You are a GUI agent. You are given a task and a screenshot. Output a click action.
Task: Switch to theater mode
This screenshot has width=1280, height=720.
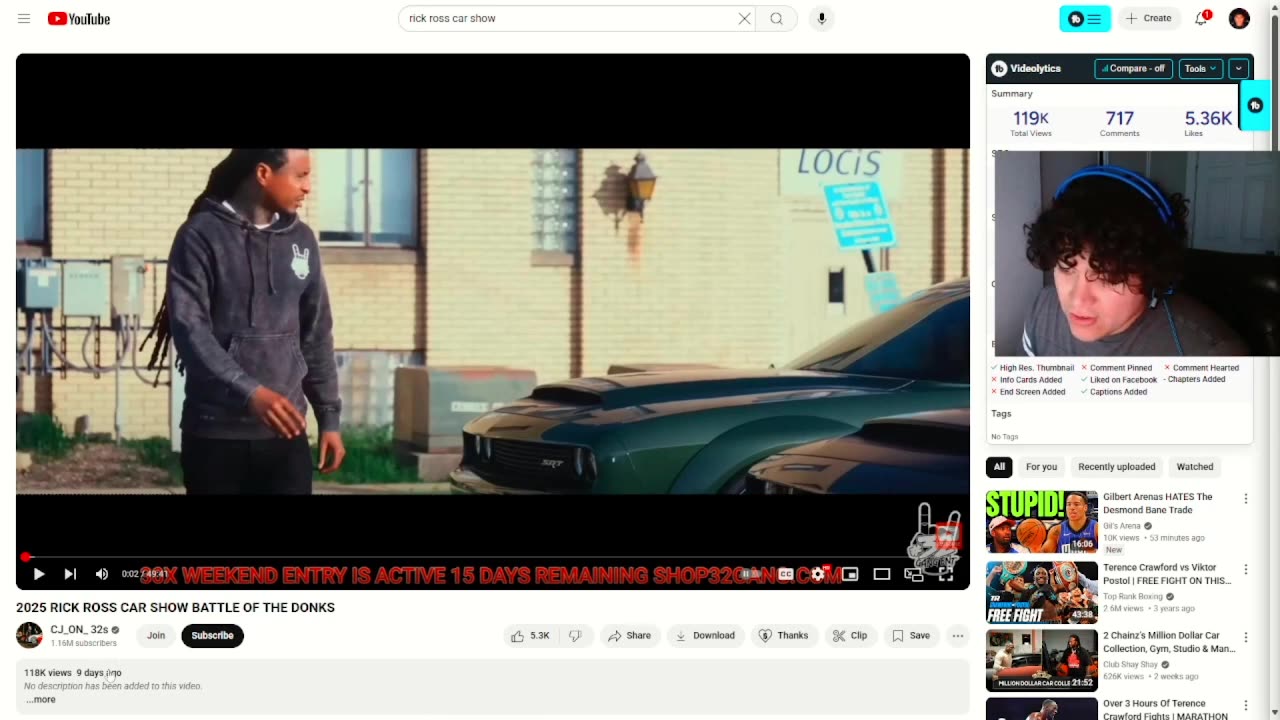point(882,574)
